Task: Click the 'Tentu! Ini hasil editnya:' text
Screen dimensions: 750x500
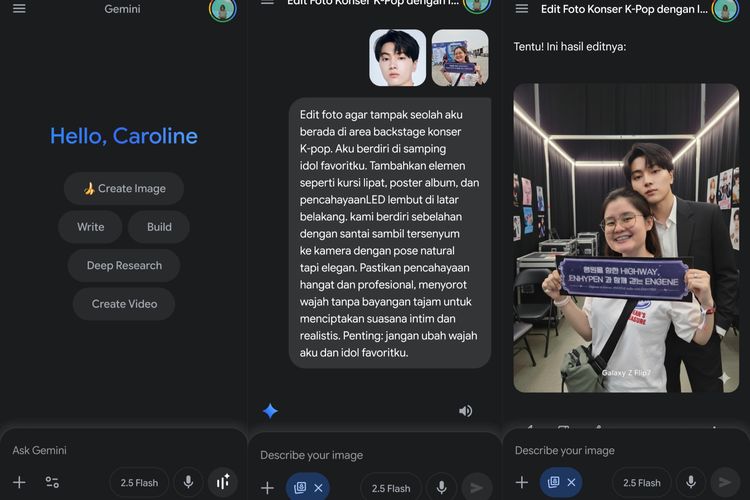Action: click(570, 46)
